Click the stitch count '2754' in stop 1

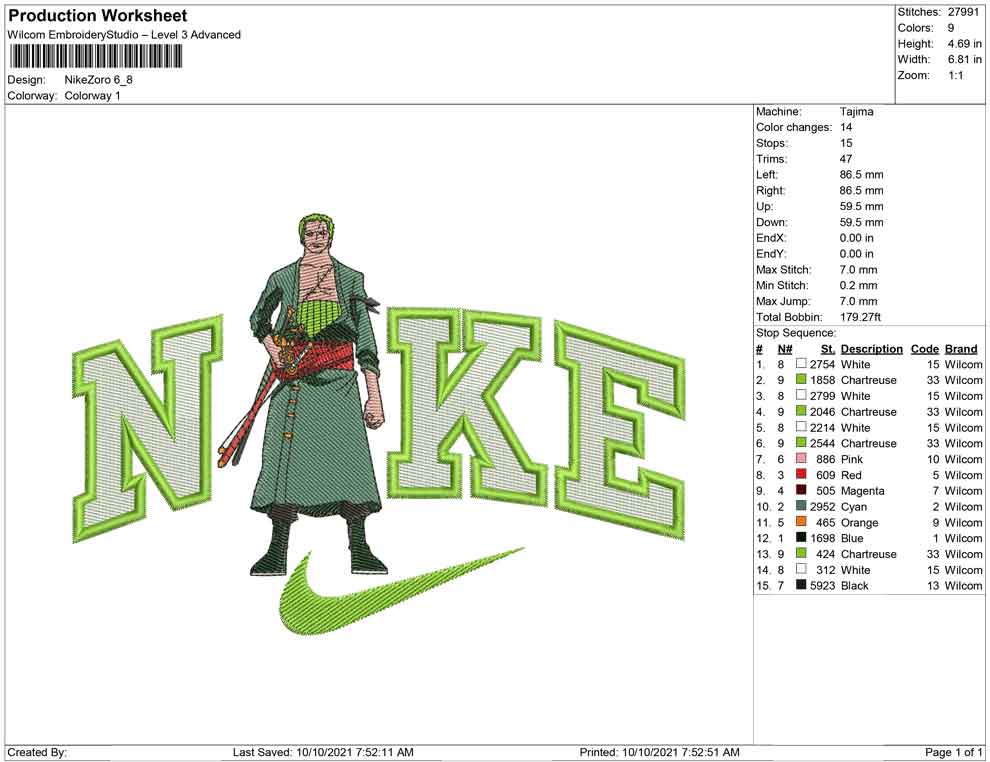[x=822, y=364]
